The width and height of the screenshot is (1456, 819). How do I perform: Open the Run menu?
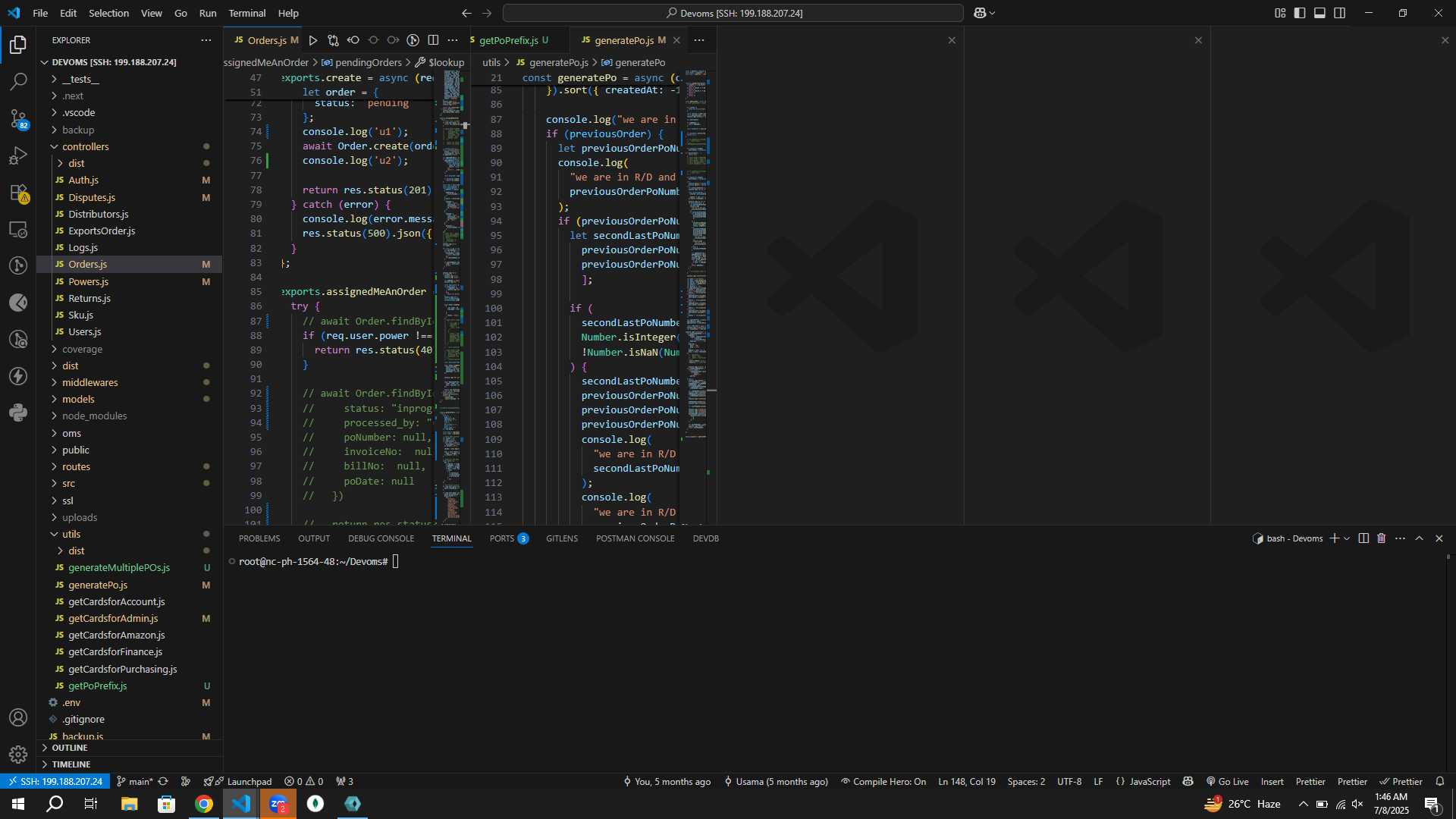pos(208,13)
